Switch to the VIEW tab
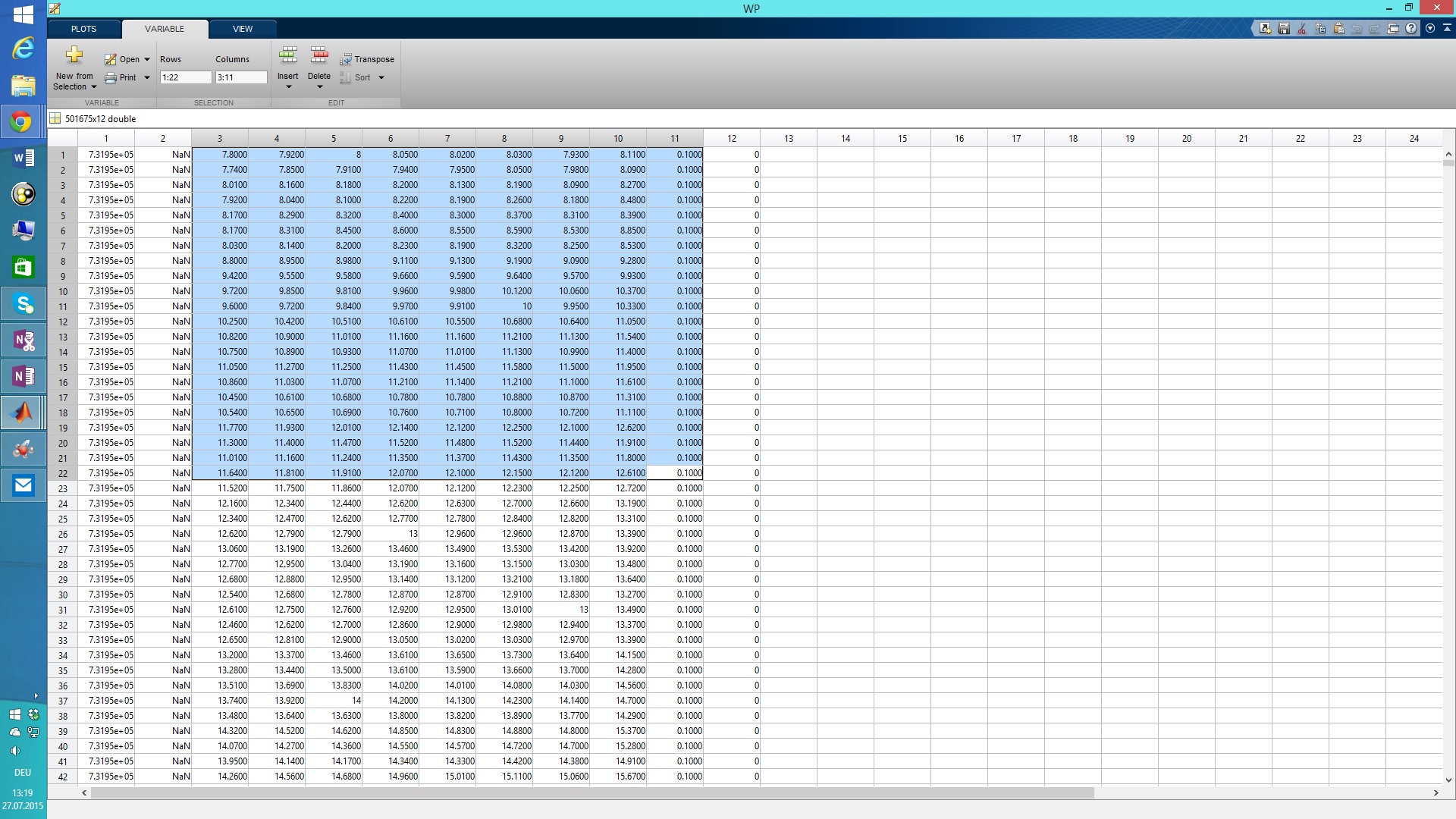 pos(243,29)
